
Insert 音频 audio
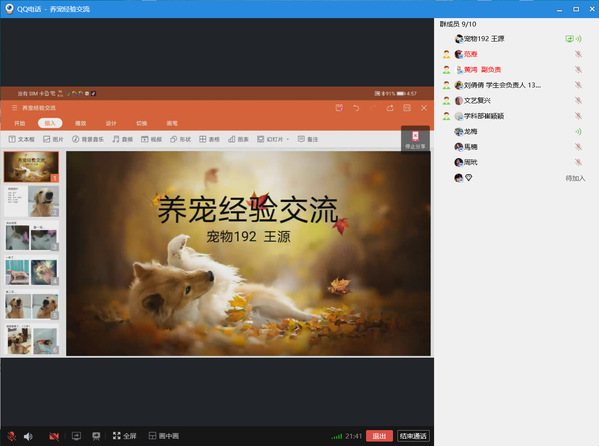point(123,139)
